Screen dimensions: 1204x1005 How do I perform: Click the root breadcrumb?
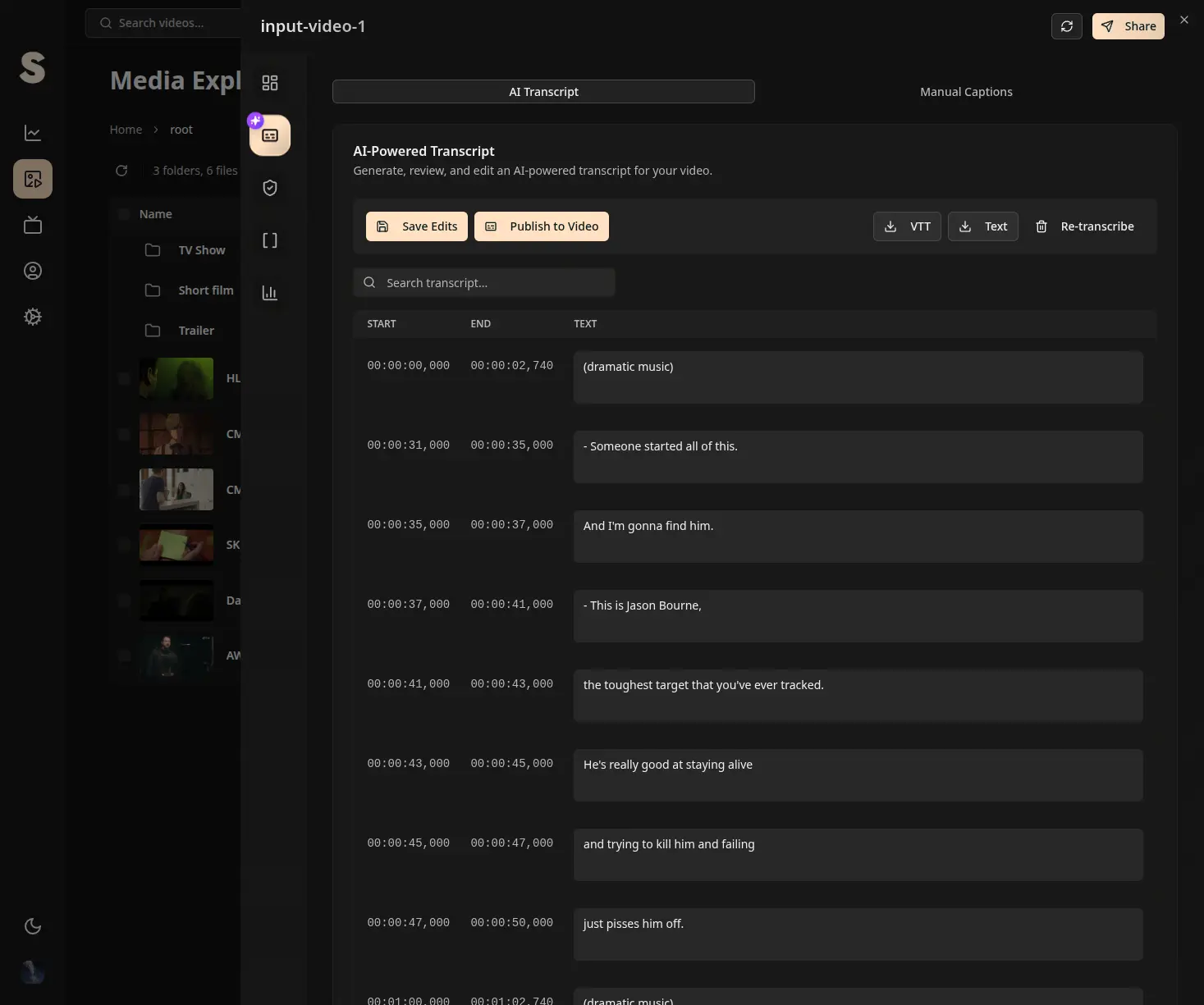click(x=181, y=130)
